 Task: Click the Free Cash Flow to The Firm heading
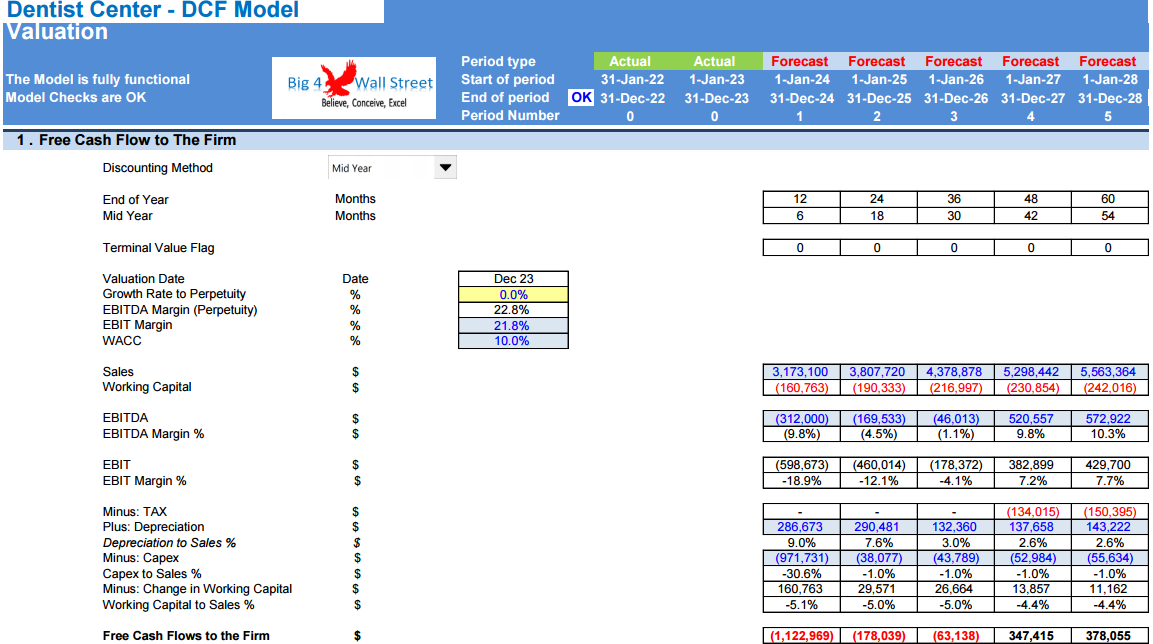click(x=137, y=140)
